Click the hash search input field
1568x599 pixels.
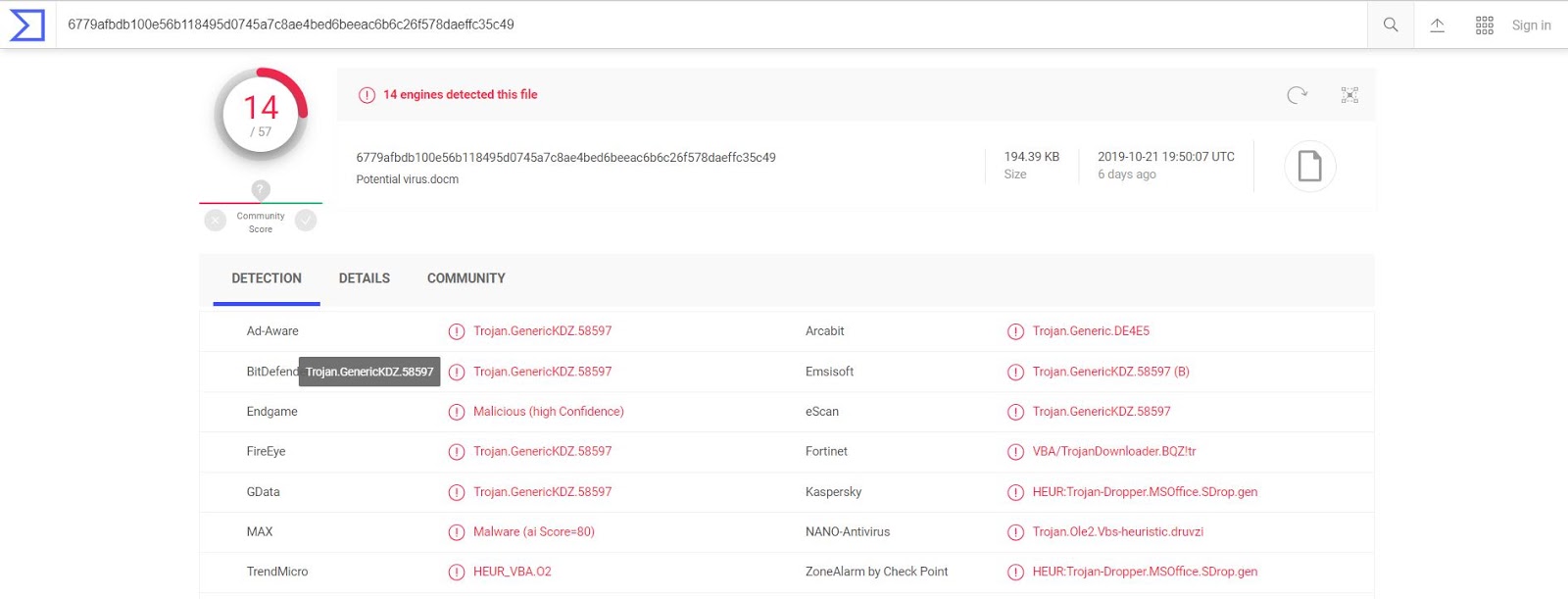point(686,25)
